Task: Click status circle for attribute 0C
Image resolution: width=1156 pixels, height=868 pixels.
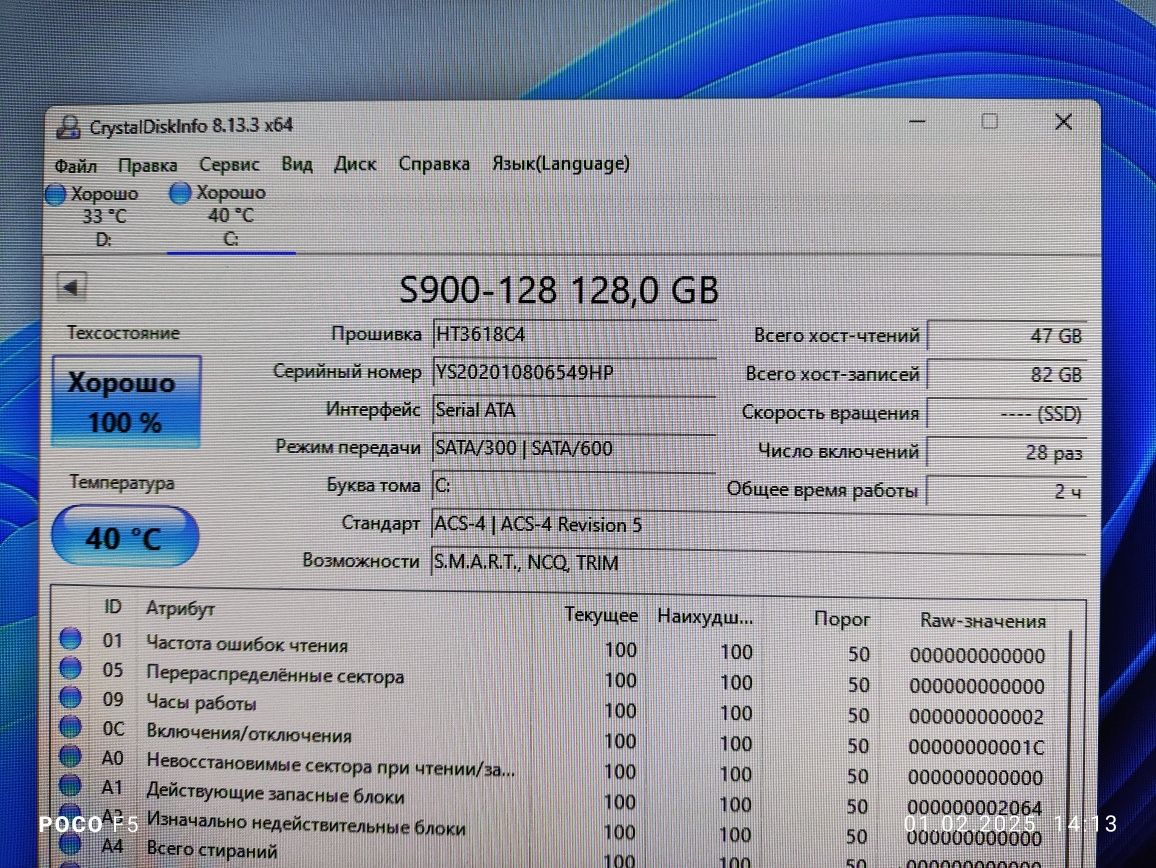Action: 71,726
